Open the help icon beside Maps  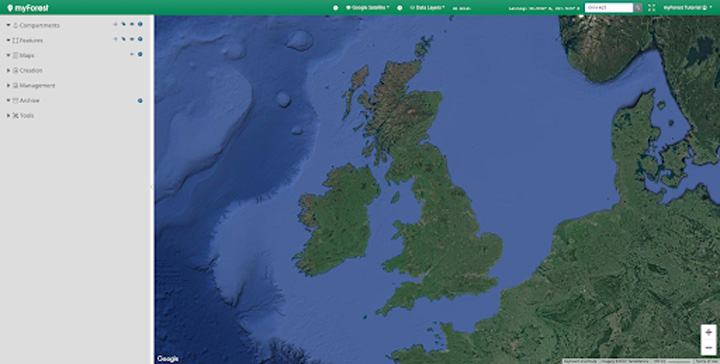(140, 54)
